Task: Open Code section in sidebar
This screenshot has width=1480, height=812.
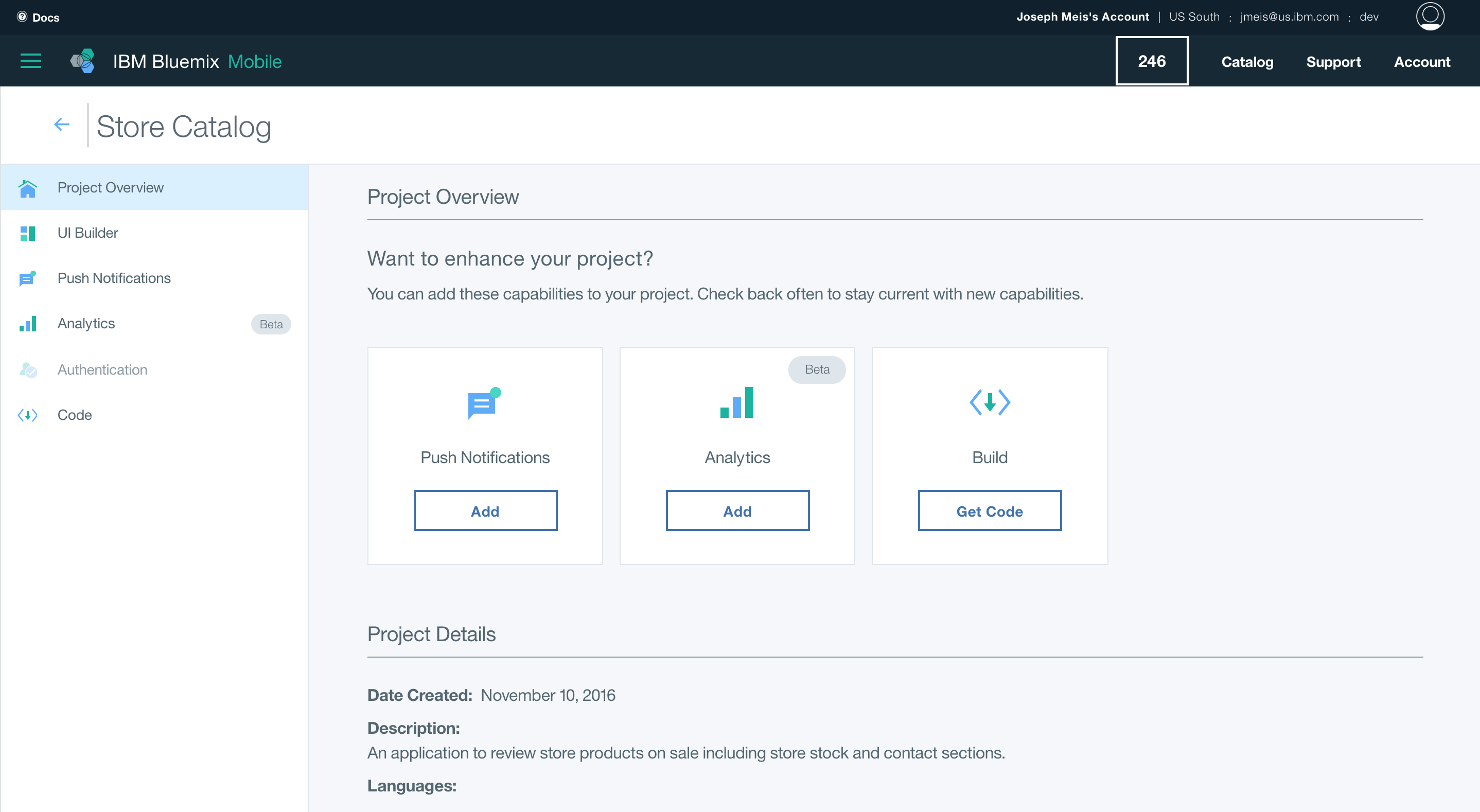Action: 74,415
